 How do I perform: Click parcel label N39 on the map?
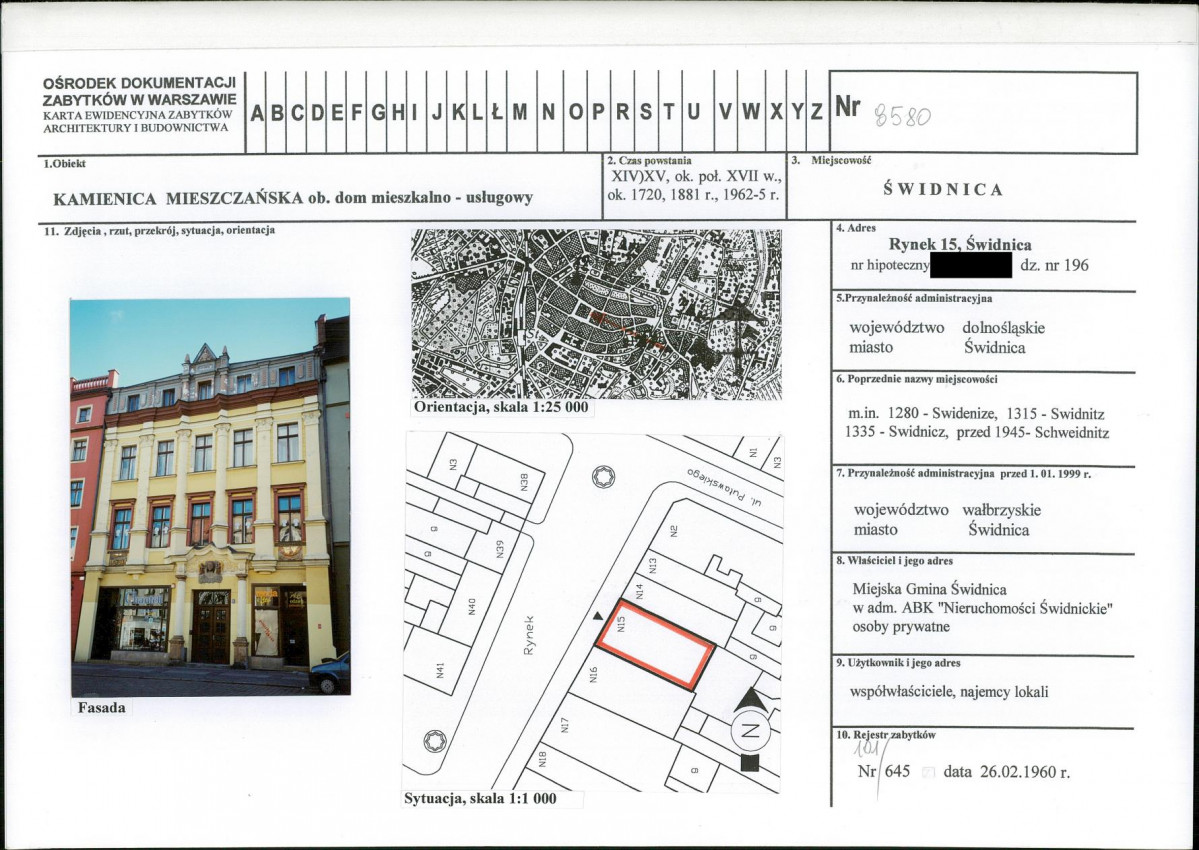[x=499, y=549]
